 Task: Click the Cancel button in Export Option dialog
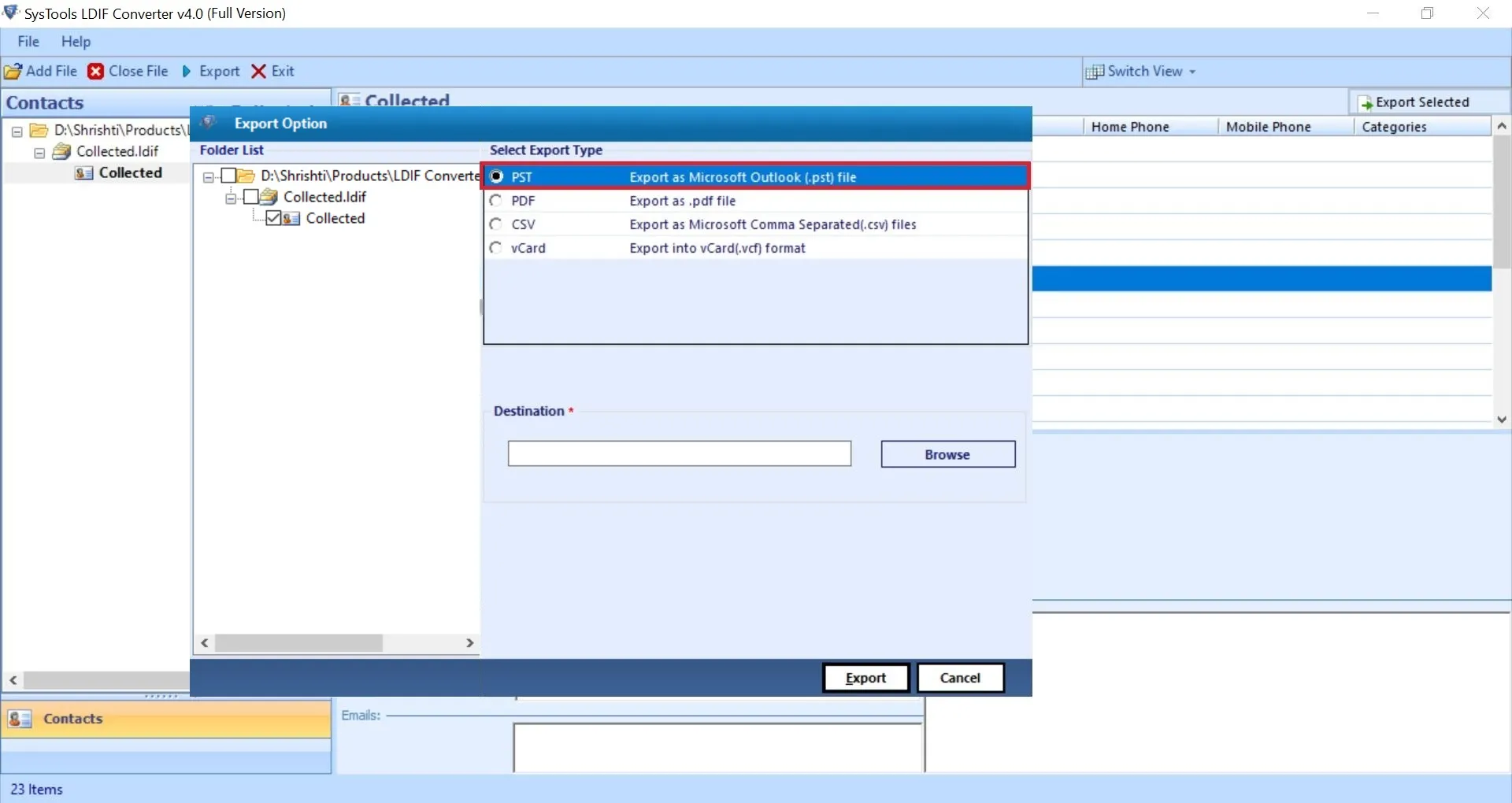(961, 678)
